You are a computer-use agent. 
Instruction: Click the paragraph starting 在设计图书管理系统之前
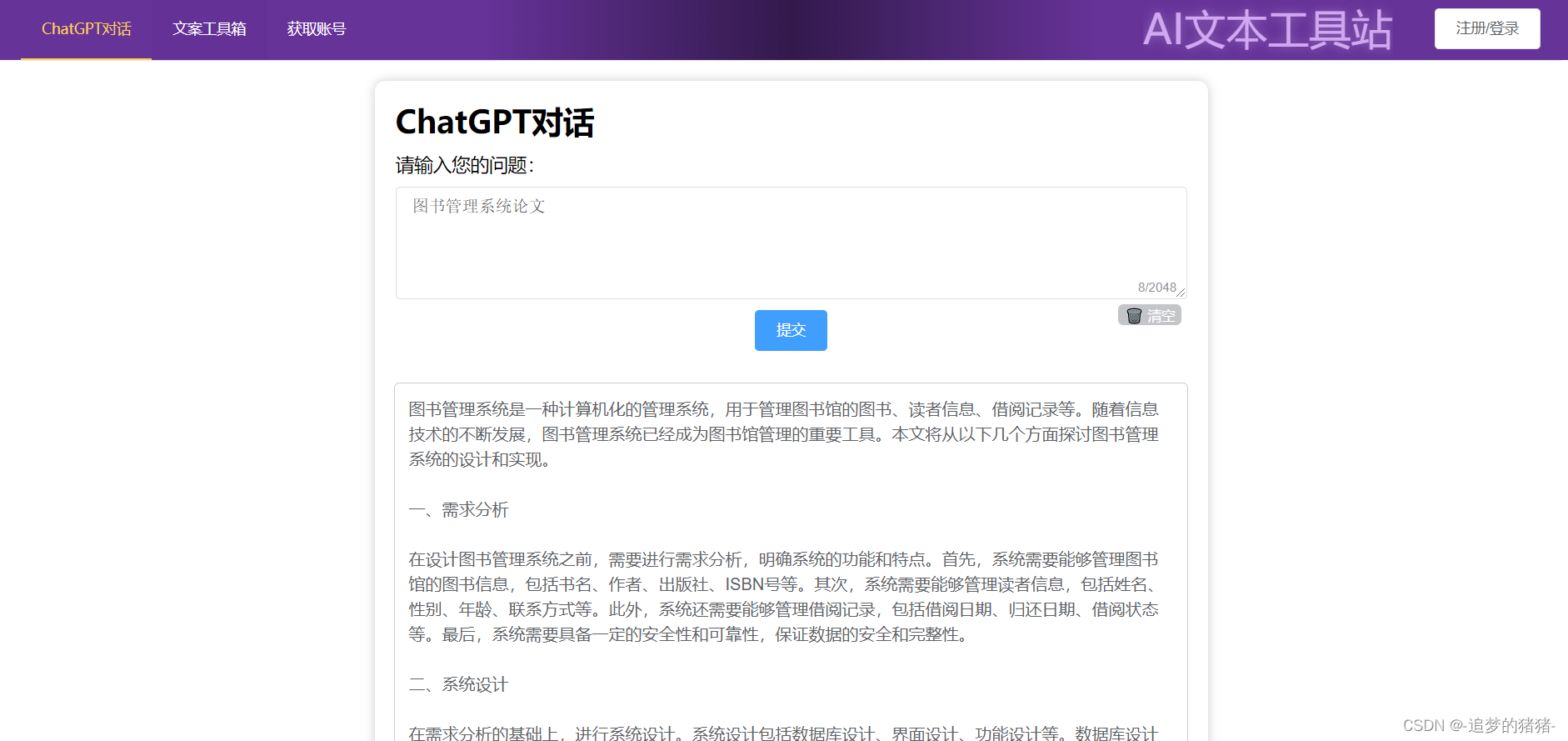(x=784, y=597)
